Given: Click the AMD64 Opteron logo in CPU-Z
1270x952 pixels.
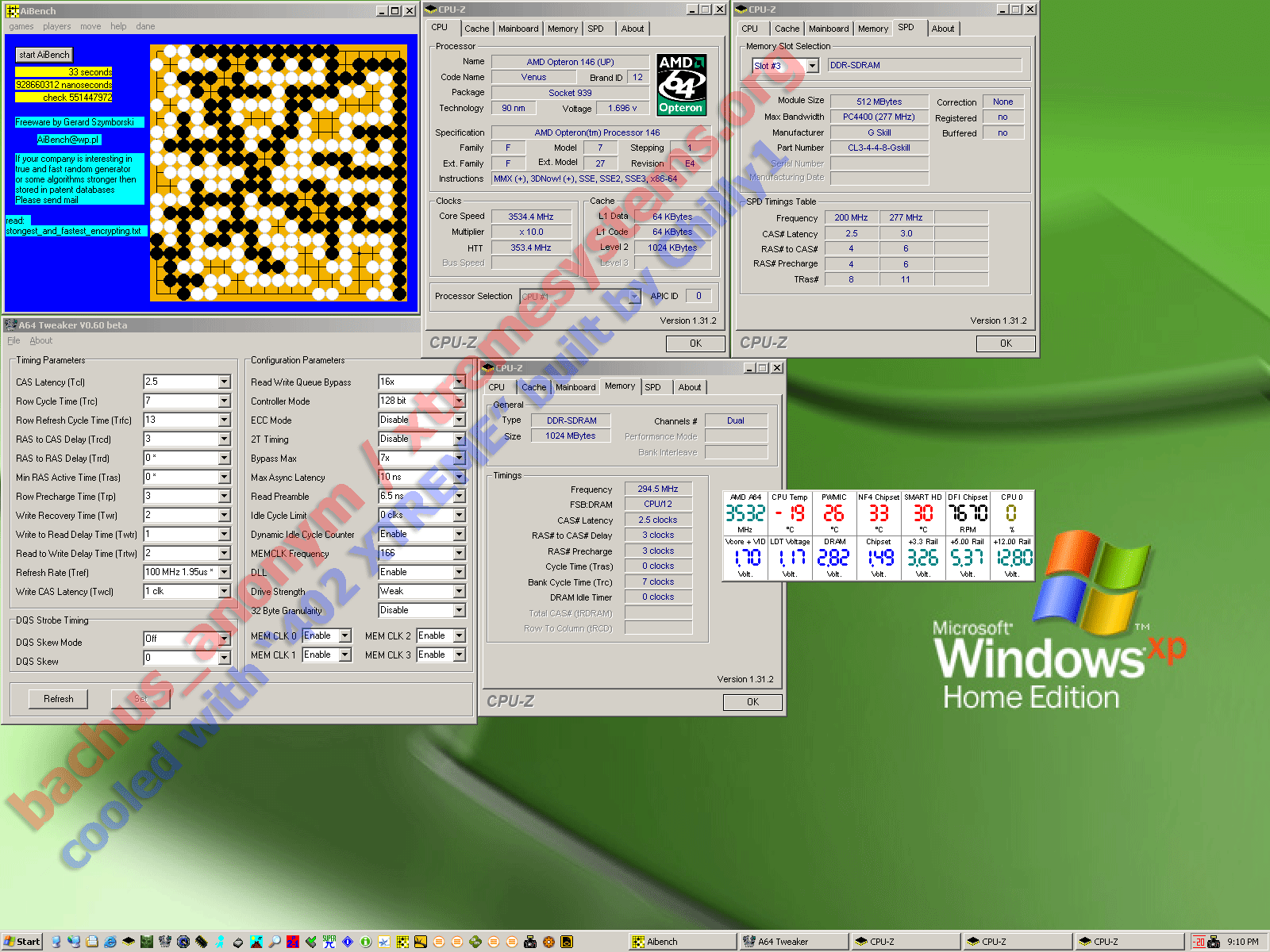Looking at the screenshot, I should click(681, 85).
